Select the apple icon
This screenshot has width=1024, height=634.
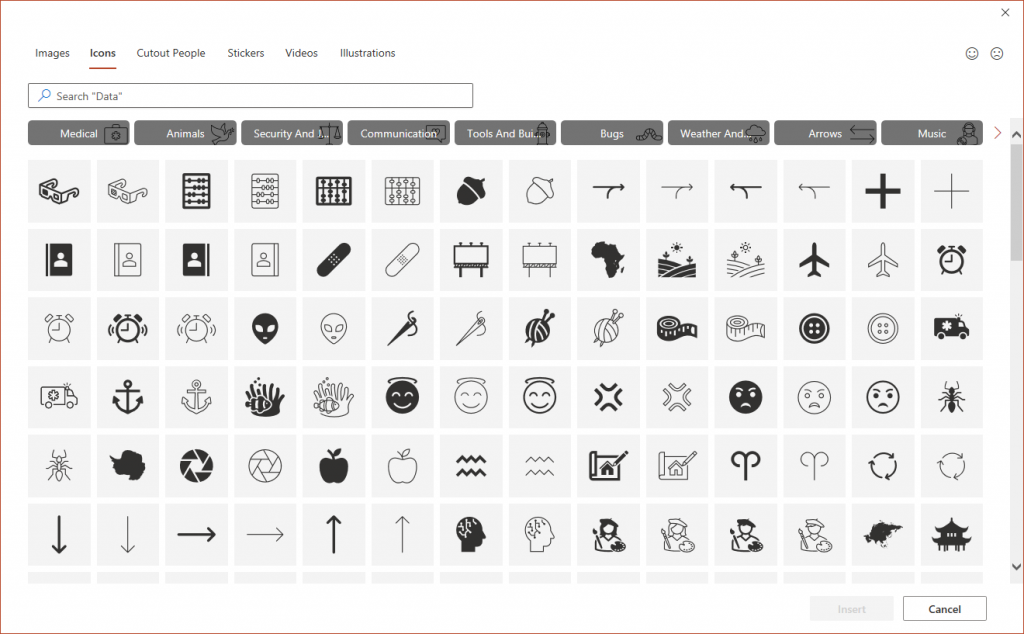(x=333, y=465)
